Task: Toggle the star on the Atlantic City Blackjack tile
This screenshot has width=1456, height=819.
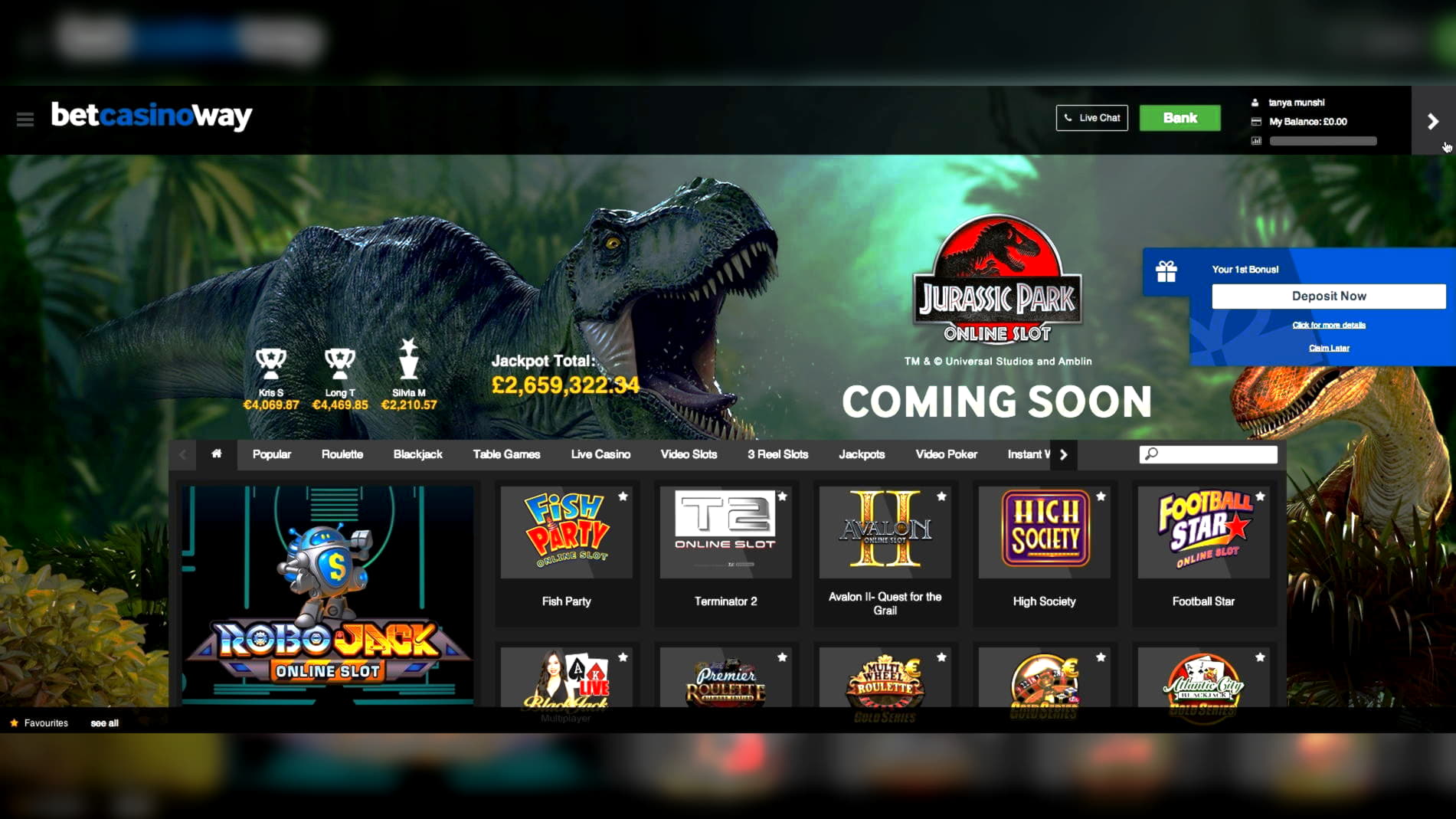Action: (1261, 657)
